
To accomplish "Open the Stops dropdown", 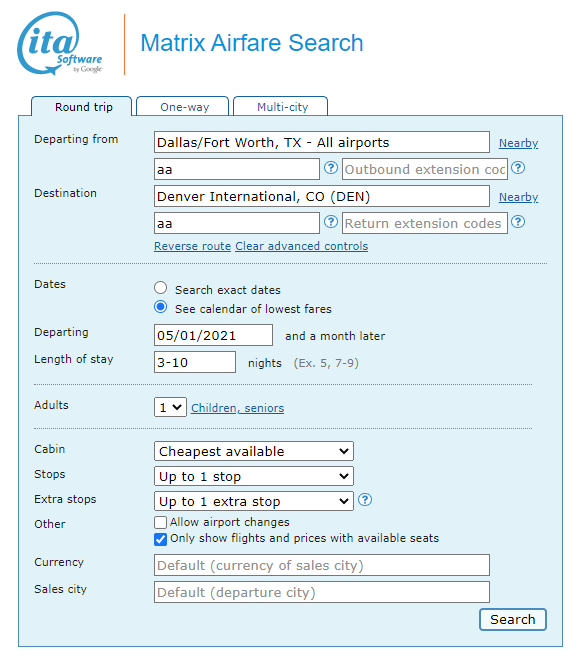I will point(254,476).
